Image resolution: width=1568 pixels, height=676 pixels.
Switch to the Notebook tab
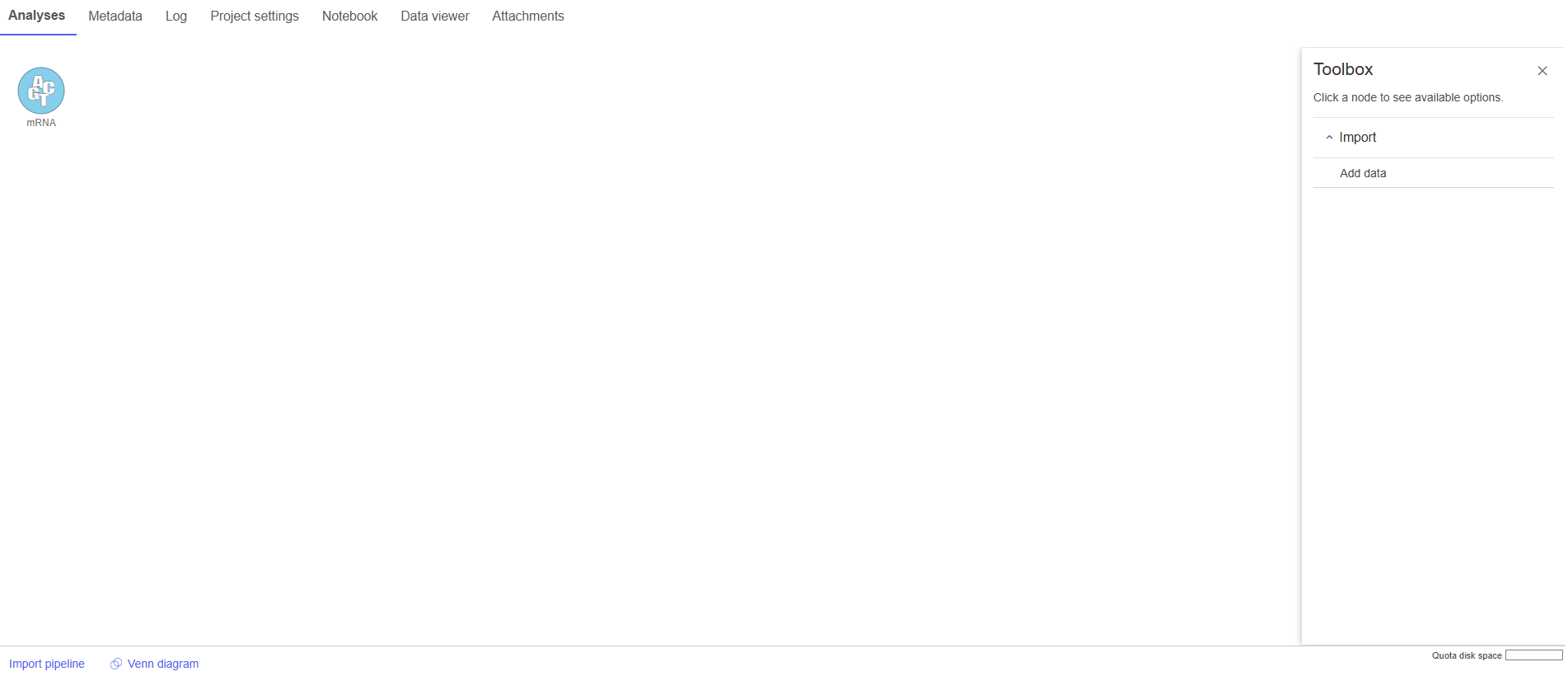[x=349, y=16]
